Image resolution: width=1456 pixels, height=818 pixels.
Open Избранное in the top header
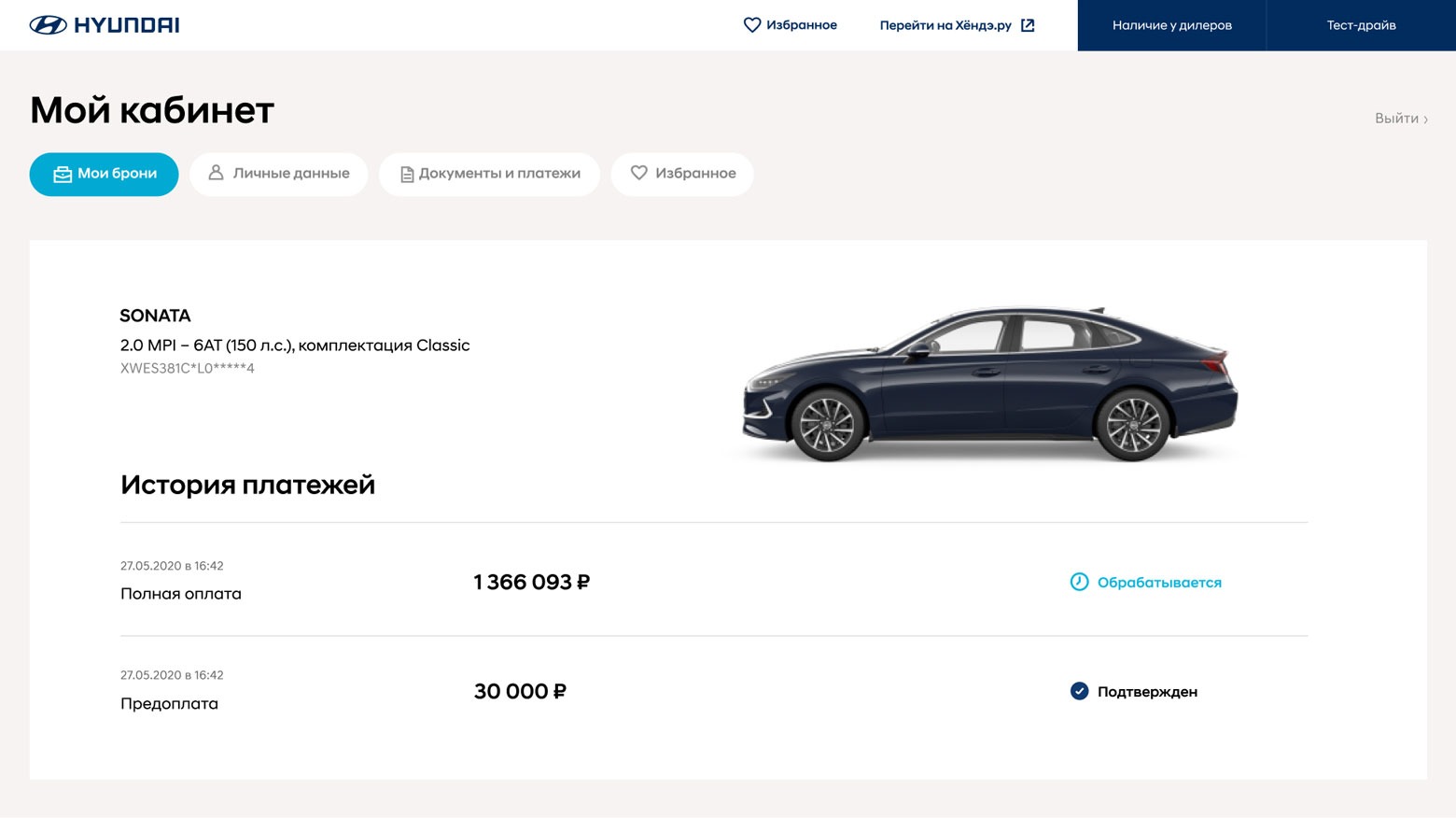pos(791,25)
